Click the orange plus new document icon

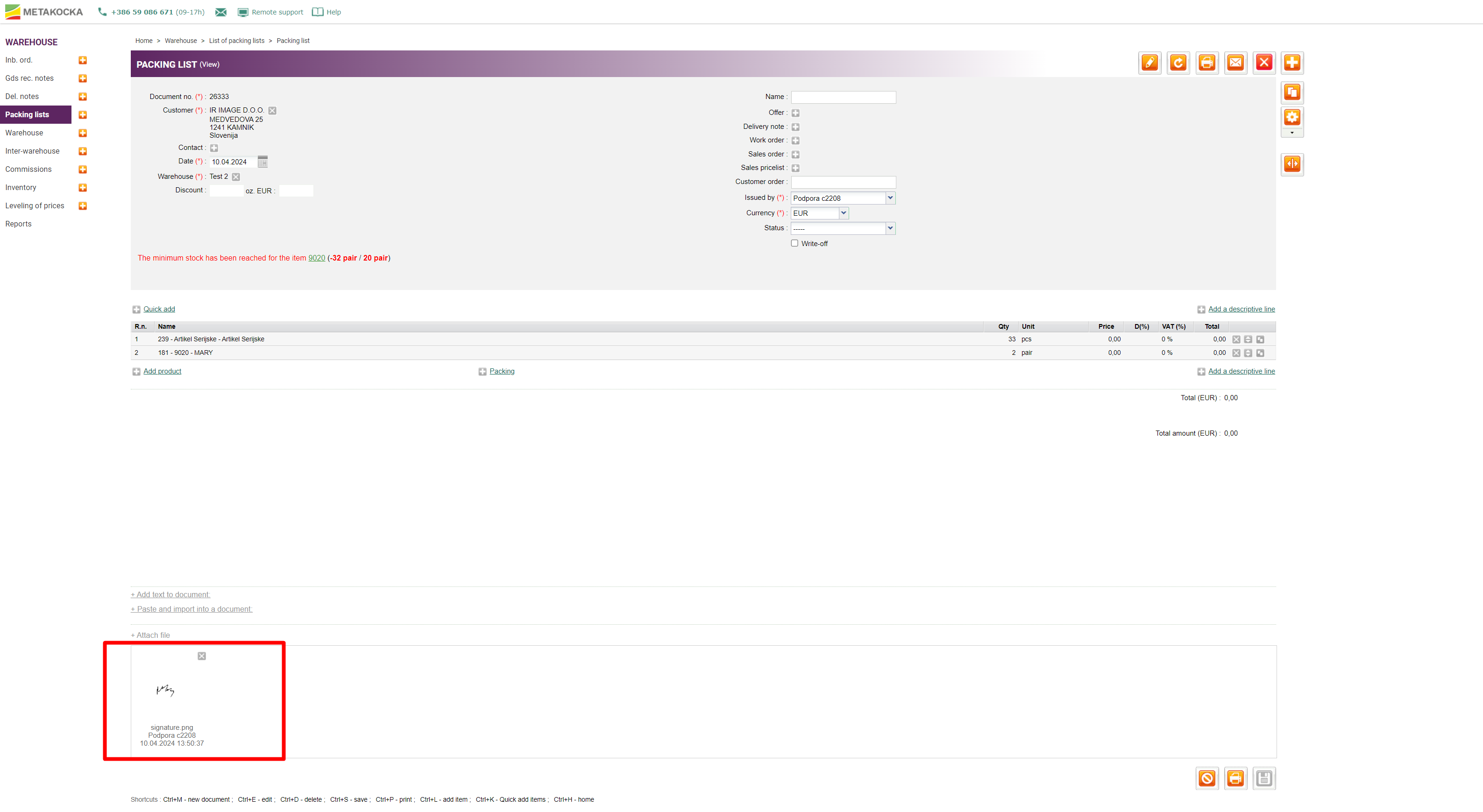tap(1292, 63)
